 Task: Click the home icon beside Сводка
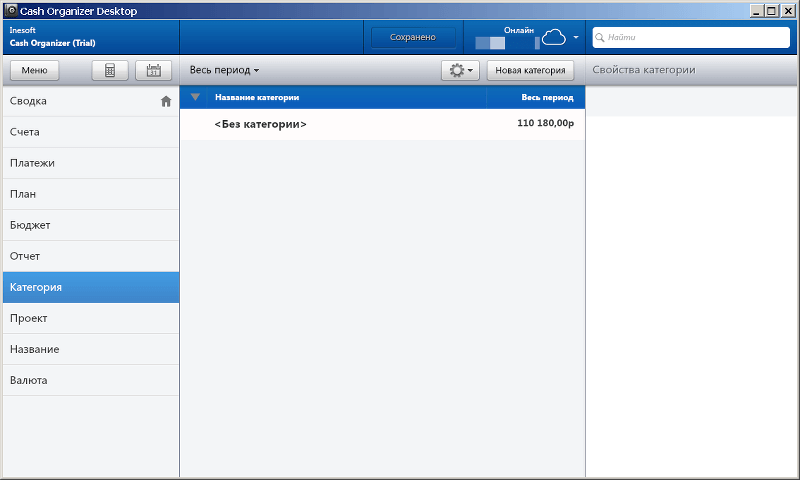166,101
